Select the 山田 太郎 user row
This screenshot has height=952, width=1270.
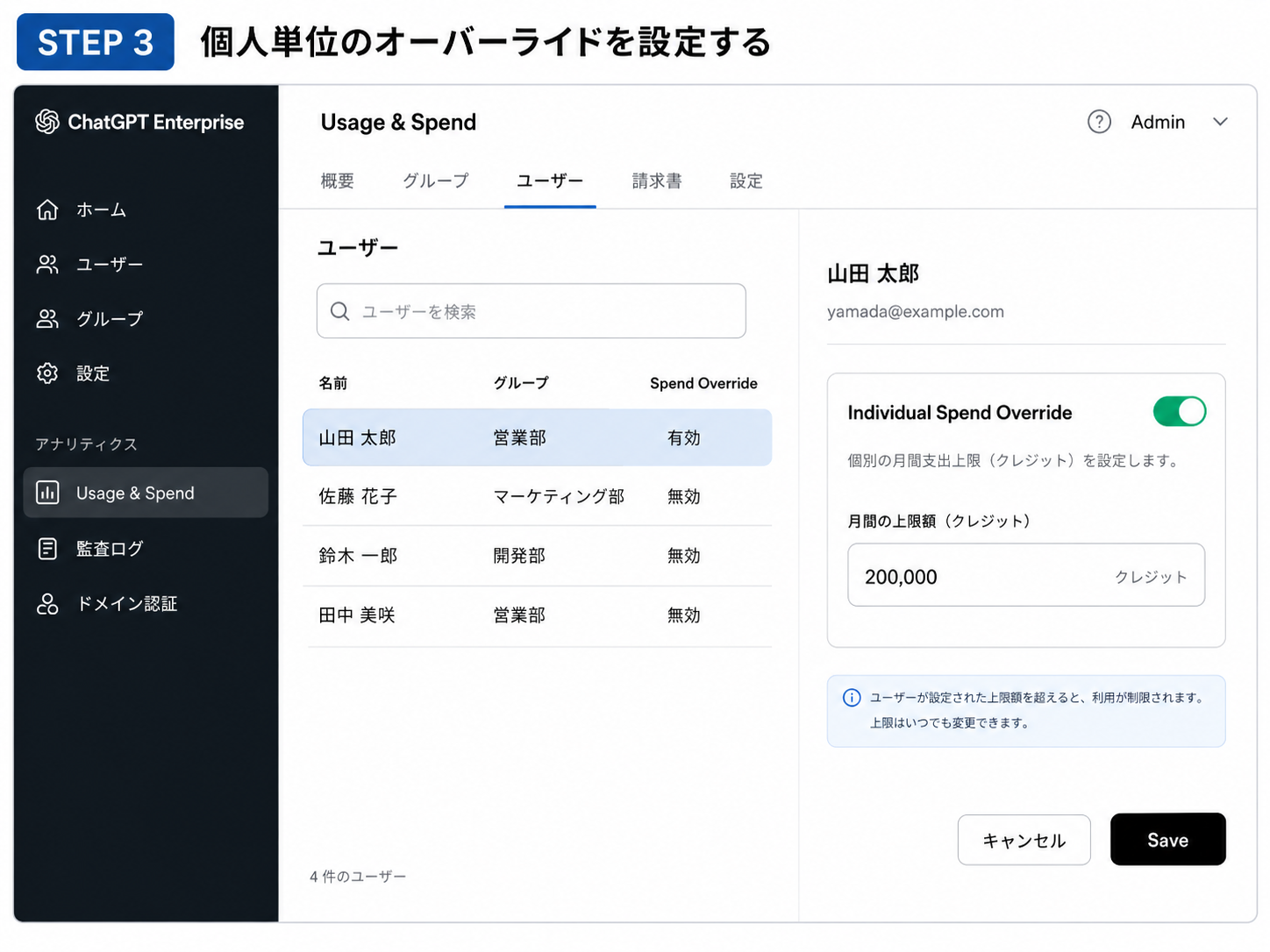click(537, 437)
